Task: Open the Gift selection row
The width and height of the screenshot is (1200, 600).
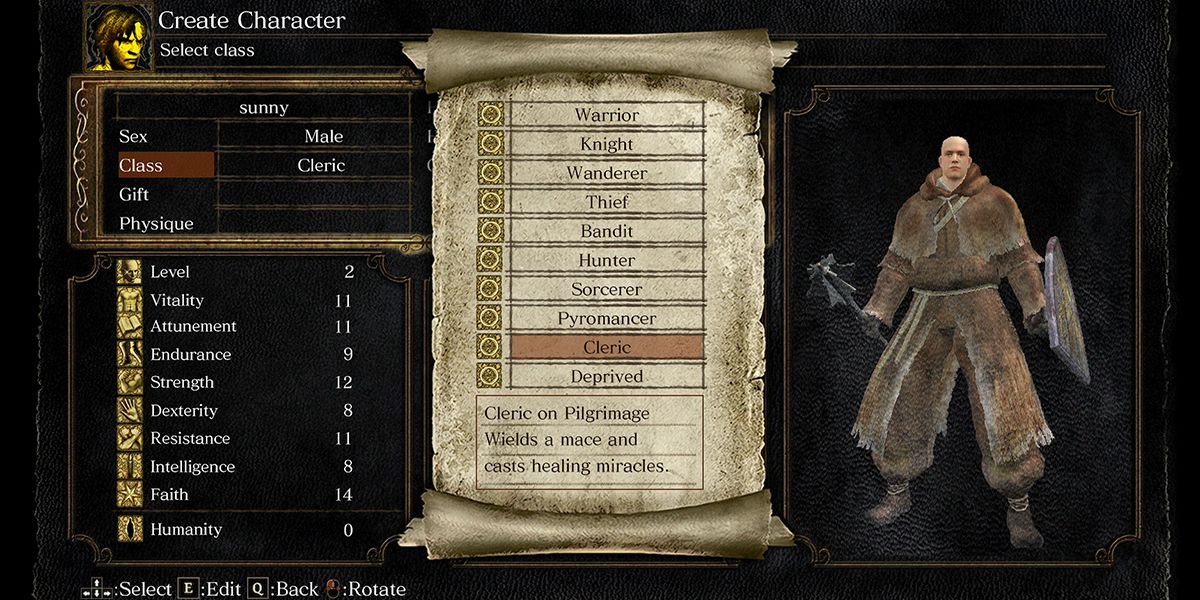Action: [264, 195]
